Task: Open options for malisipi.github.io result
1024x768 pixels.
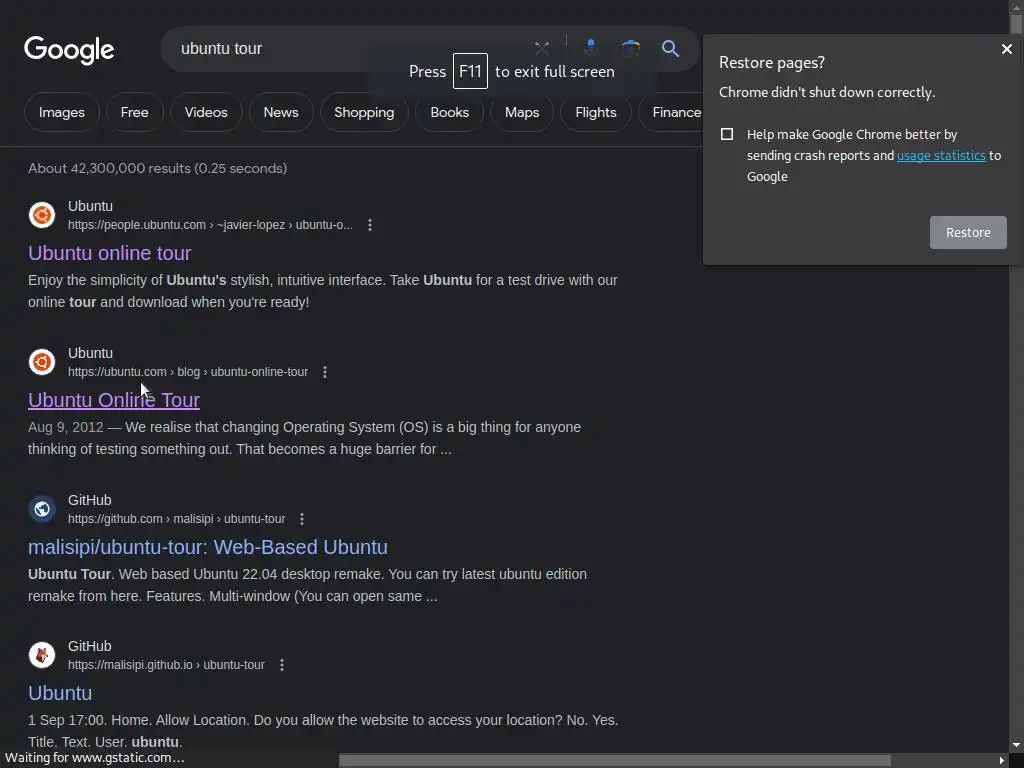Action: click(281, 665)
